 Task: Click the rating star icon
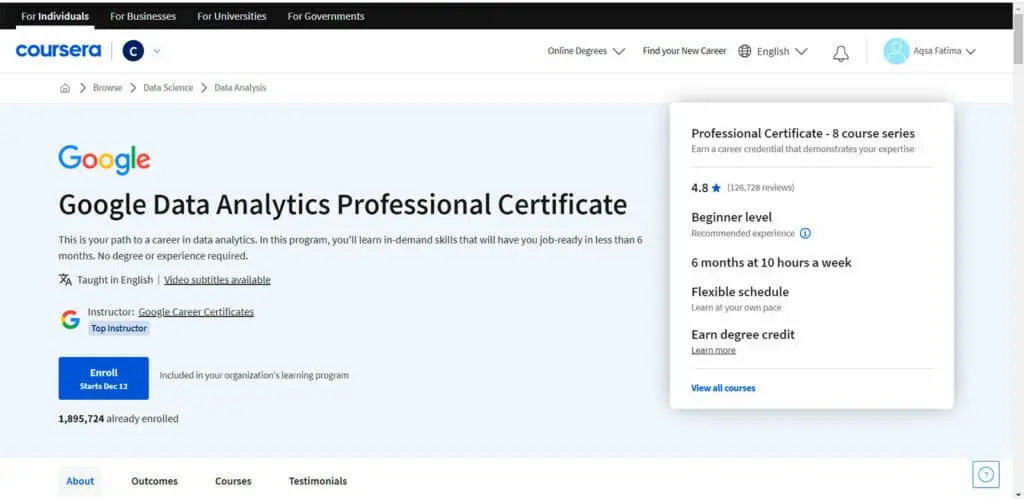[716, 188]
